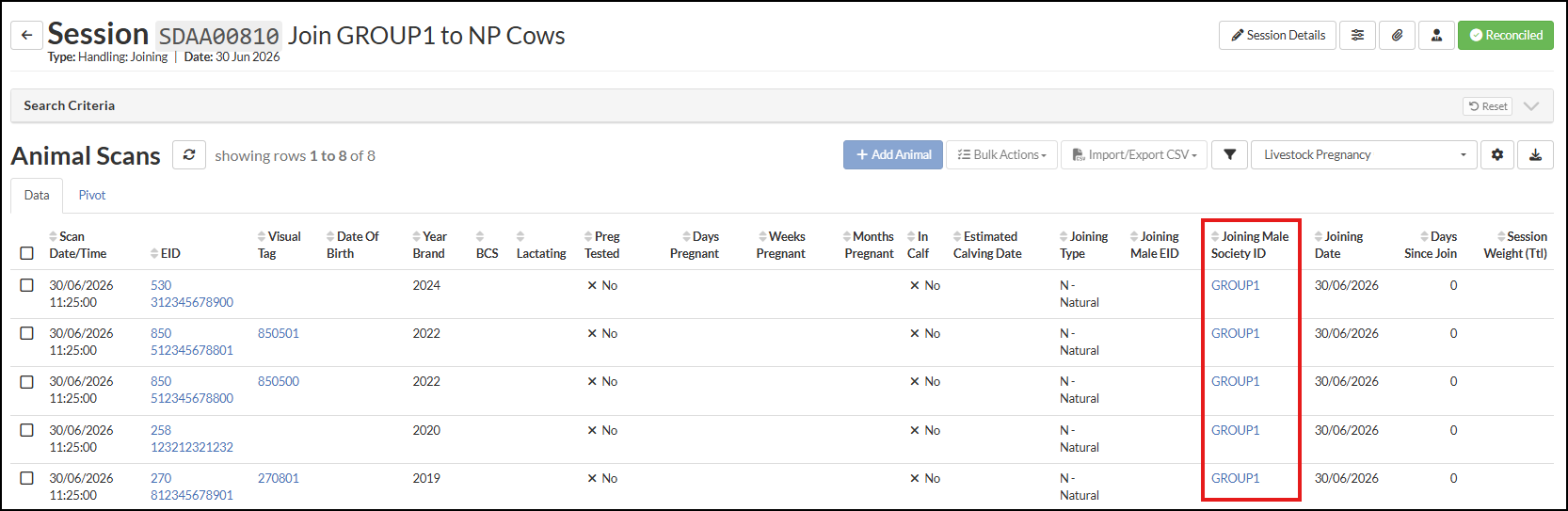Sort by BCS column
This screenshot has height=511, width=1568.
[x=487, y=245]
